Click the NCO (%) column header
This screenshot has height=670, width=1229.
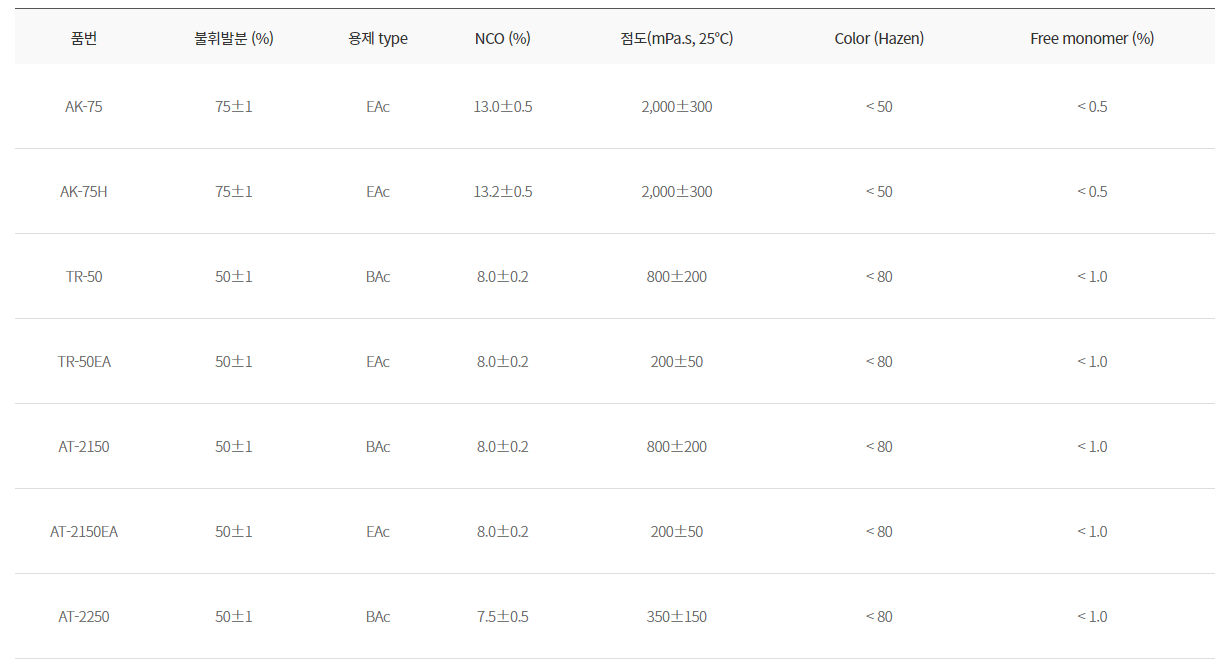[x=502, y=39]
